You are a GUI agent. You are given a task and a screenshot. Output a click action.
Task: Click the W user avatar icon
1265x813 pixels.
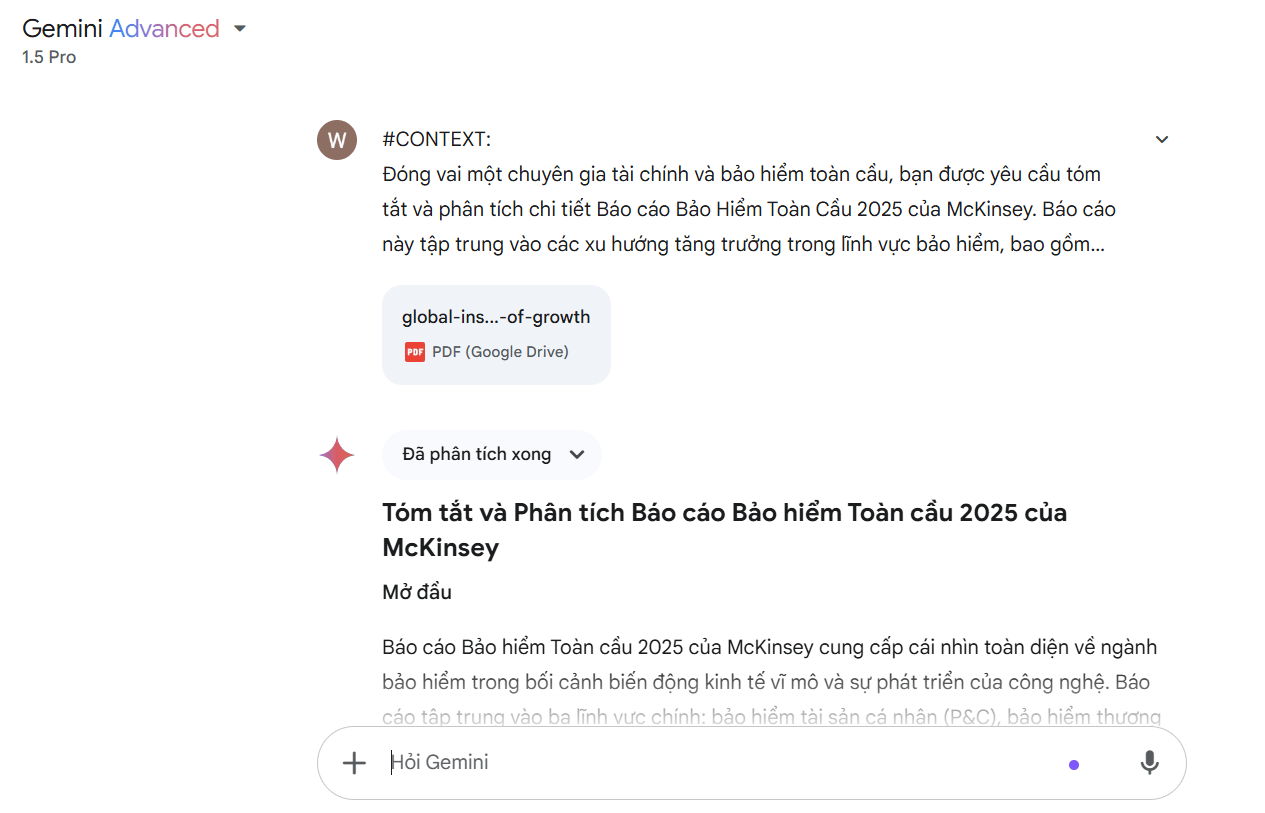click(337, 140)
